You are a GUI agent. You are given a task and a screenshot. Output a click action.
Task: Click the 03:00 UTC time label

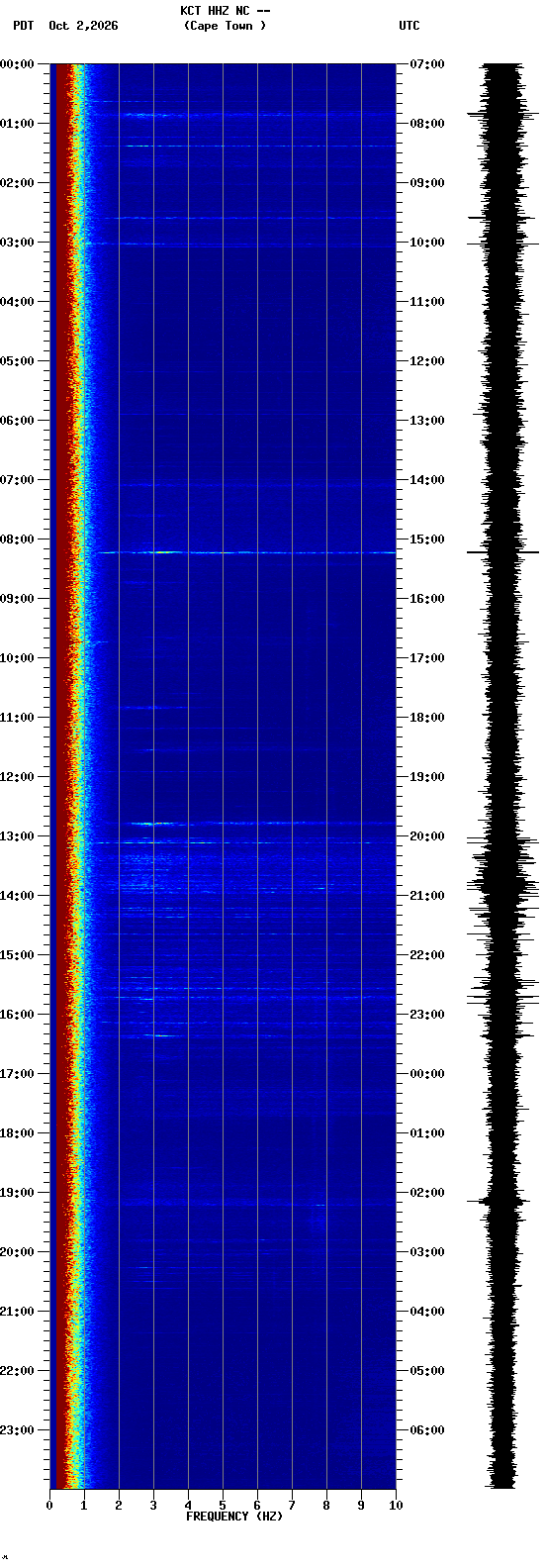pyautogui.click(x=427, y=1252)
